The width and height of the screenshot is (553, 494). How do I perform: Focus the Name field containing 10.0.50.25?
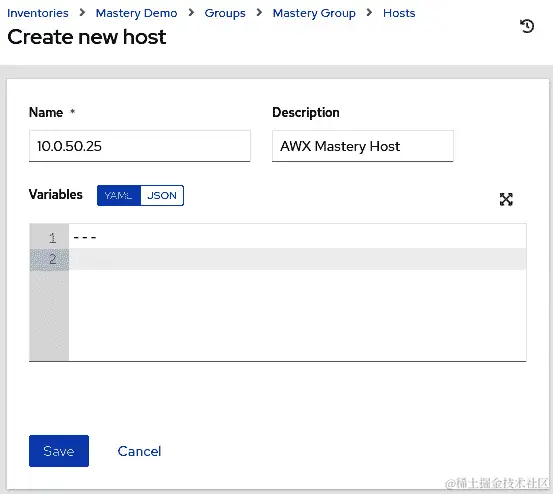click(x=140, y=146)
